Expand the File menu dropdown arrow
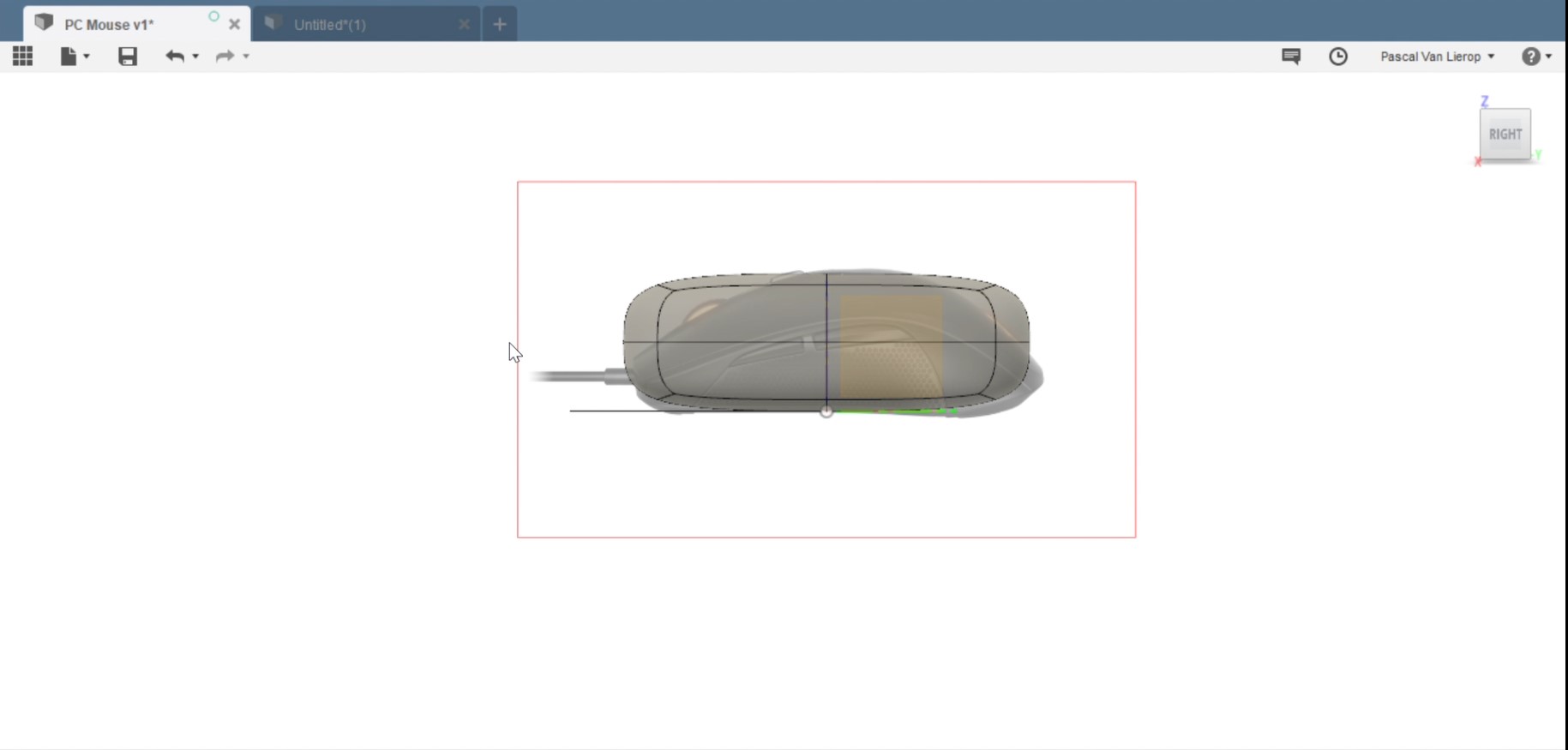Screen dimensions: 1568x750 click(87, 57)
